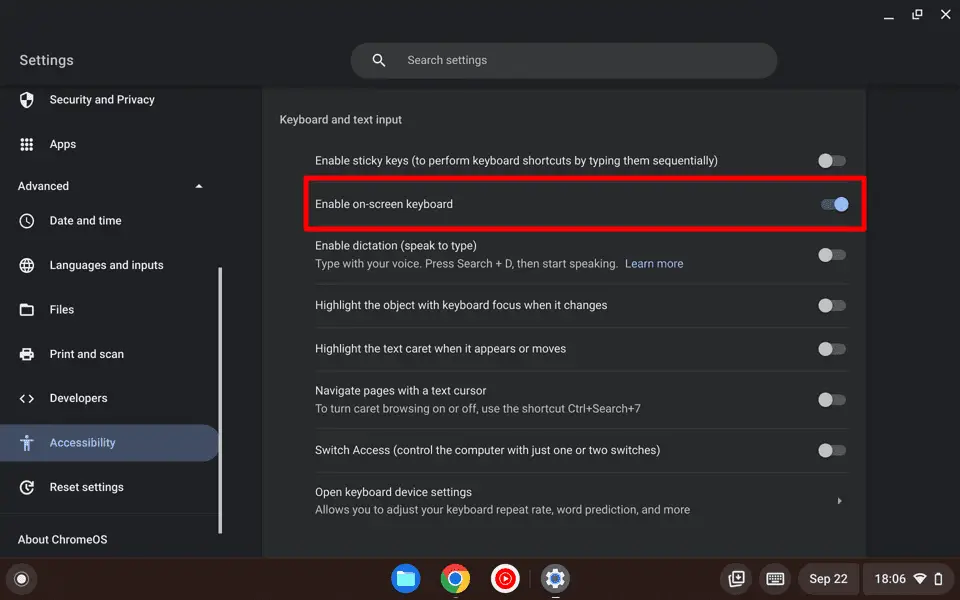
Task: Launch Chrome from the shelf
Action: coord(455,579)
